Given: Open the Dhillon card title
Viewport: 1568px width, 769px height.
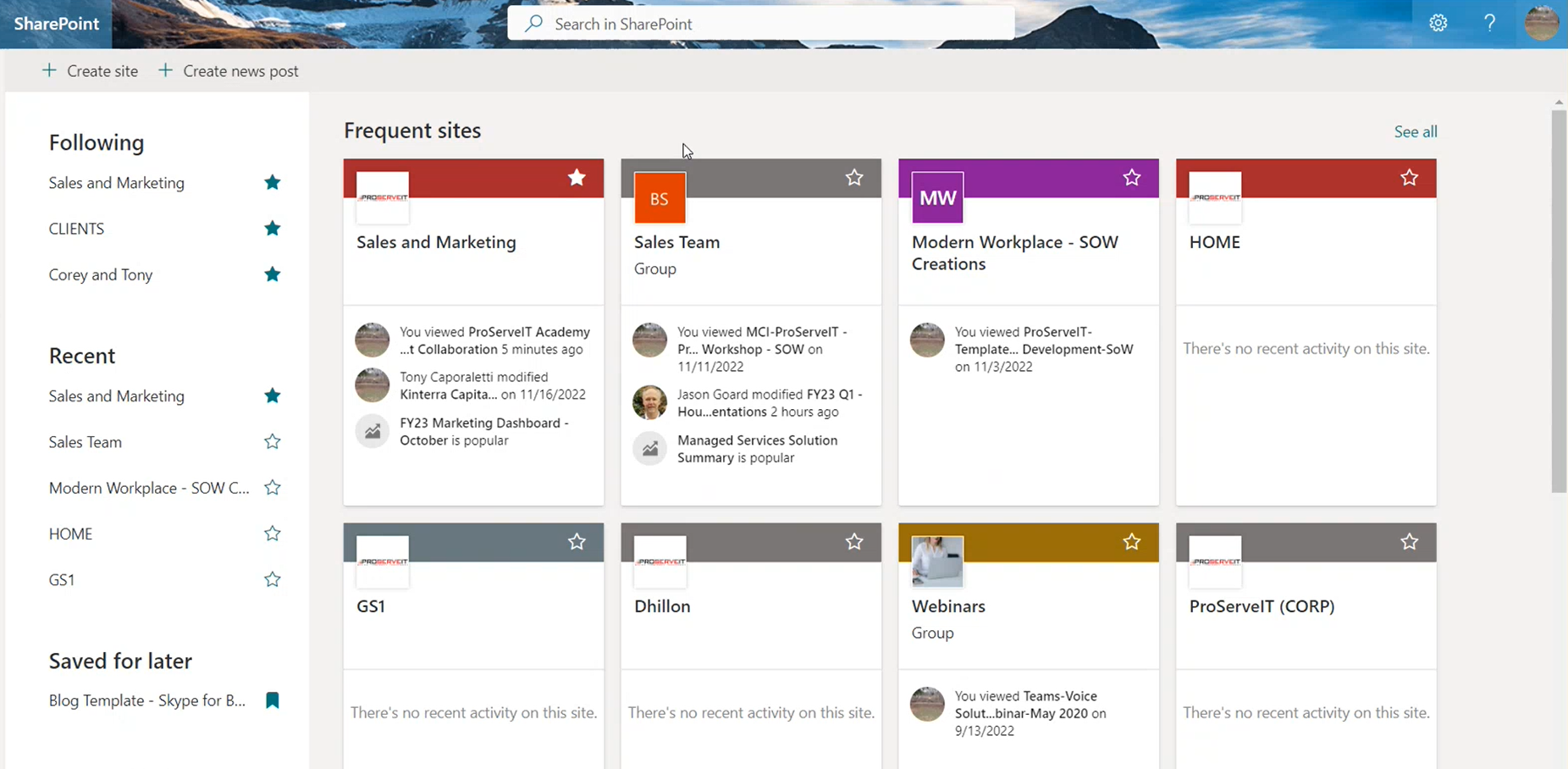Looking at the screenshot, I should 662,606.
